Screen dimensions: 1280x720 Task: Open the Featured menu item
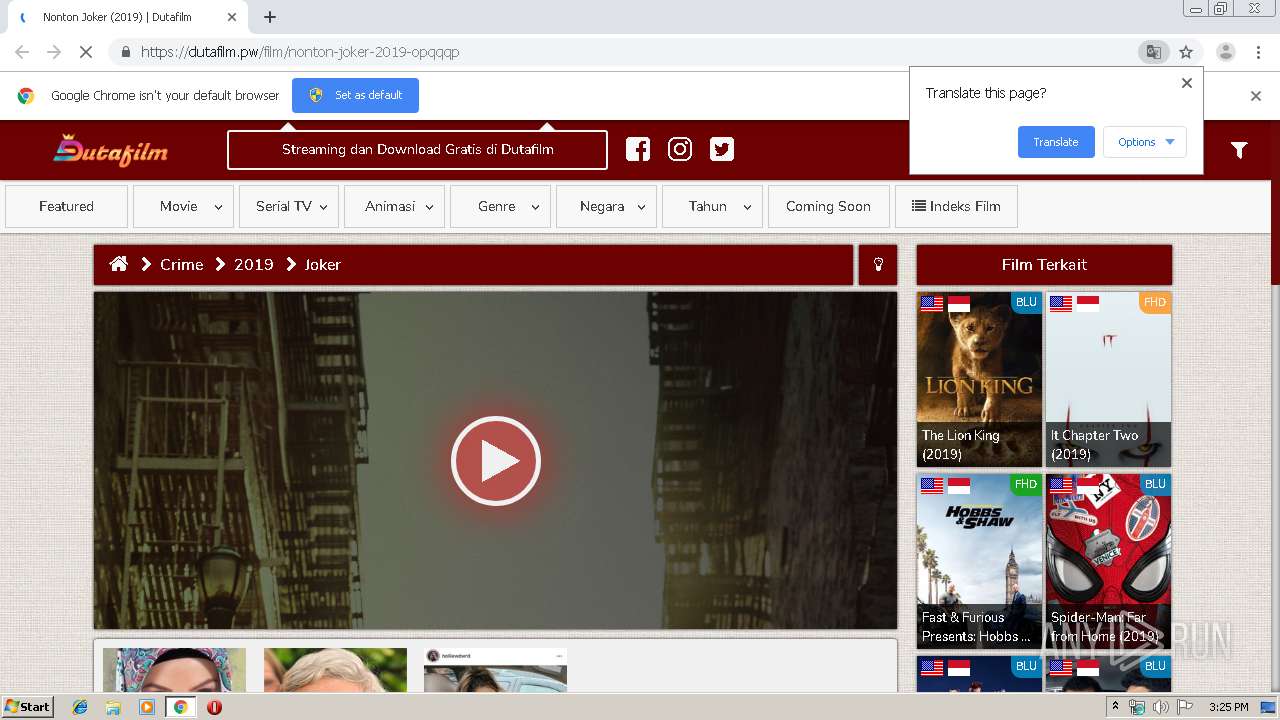click(66, 206)
